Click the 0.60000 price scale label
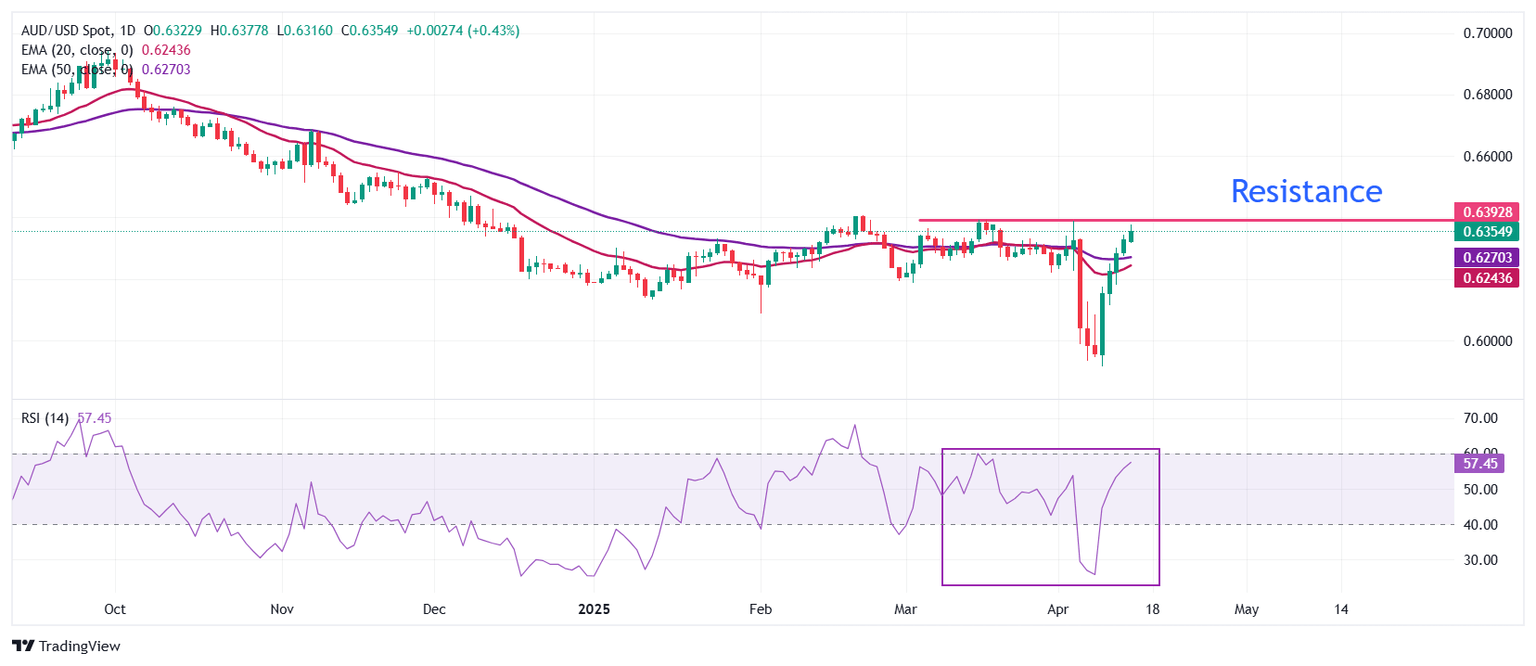 [x=1482, y=341]
